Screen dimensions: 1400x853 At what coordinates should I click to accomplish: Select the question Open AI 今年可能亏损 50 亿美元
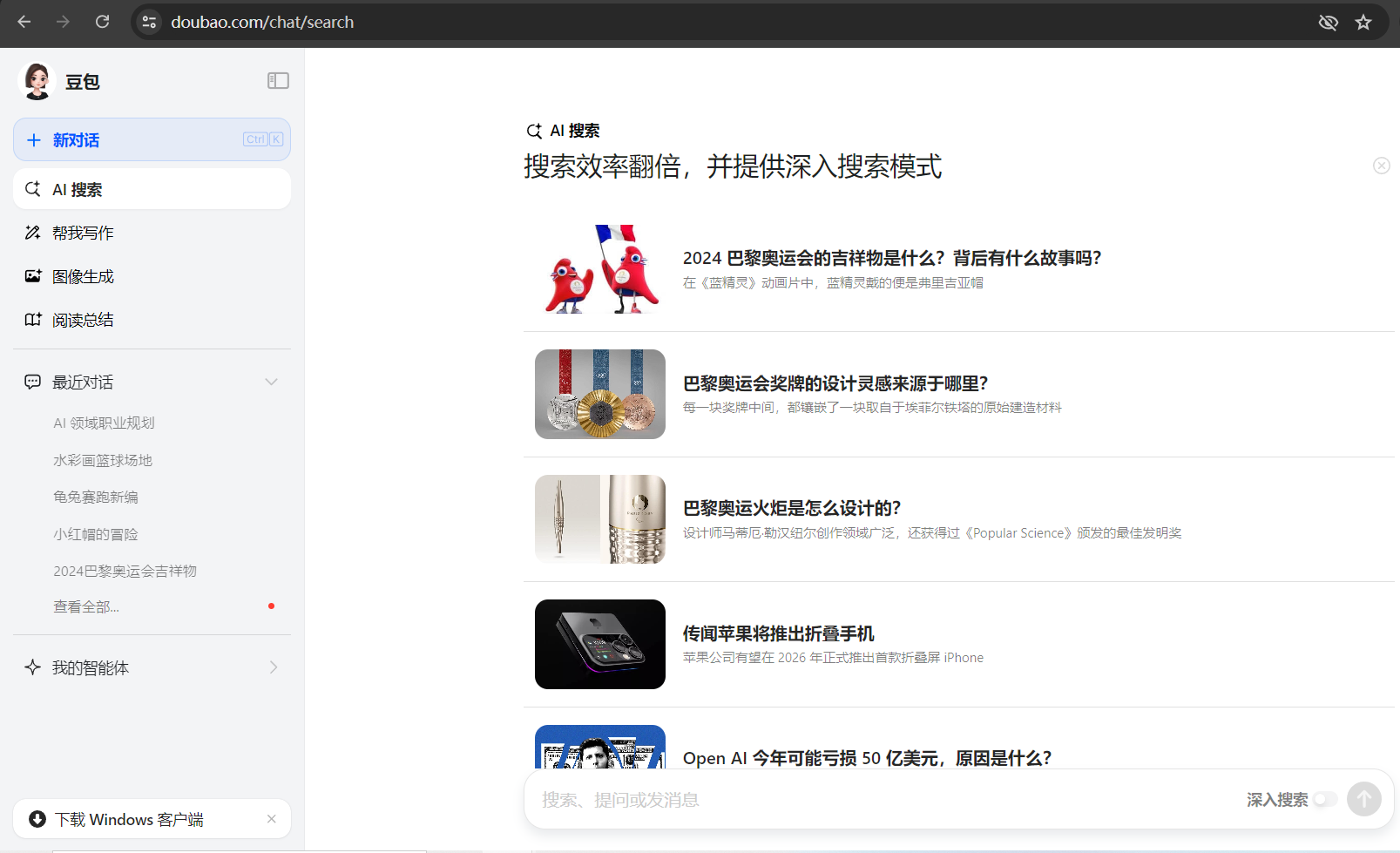tap(867, 758)
